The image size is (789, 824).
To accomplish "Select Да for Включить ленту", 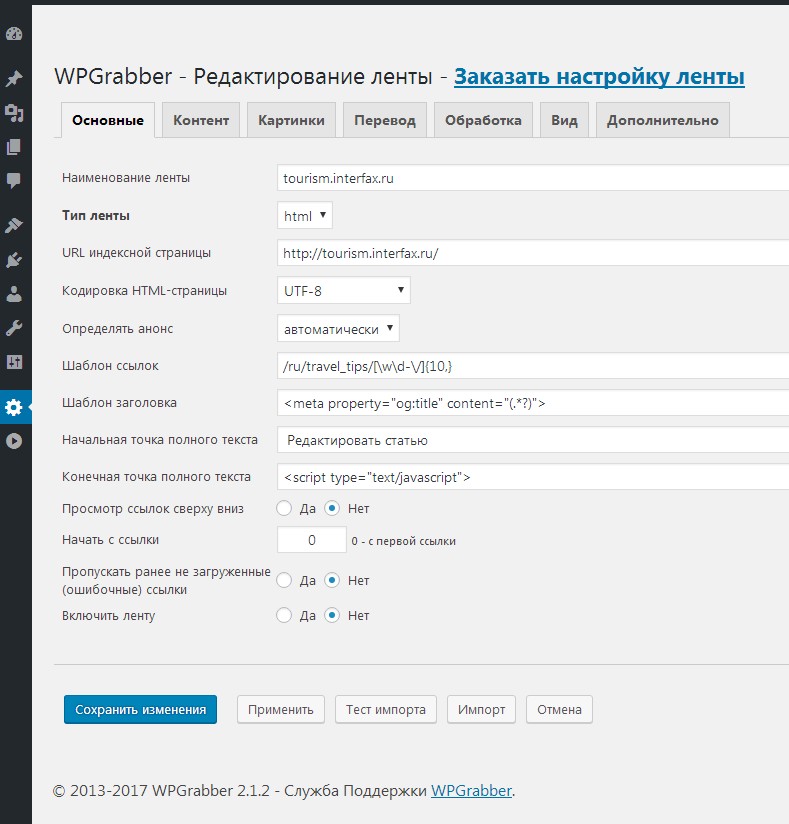I will tap(284, 615).
